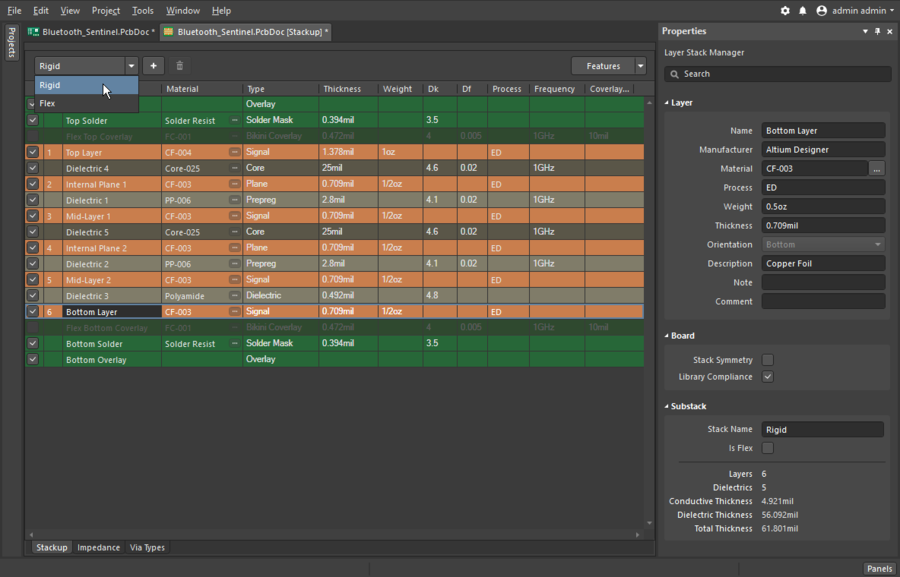Click the Properties Search field
The image size is (900, 577).
coord(777,74)
